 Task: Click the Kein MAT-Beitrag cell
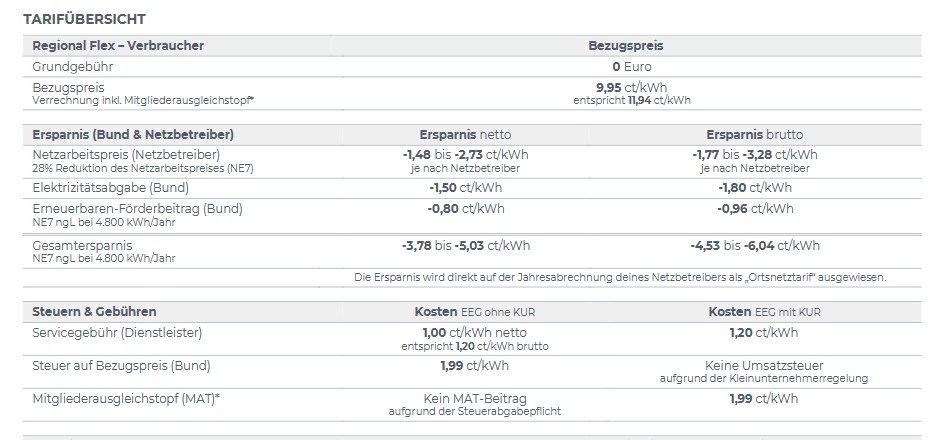pyautogui.click(x=465, y=399)
